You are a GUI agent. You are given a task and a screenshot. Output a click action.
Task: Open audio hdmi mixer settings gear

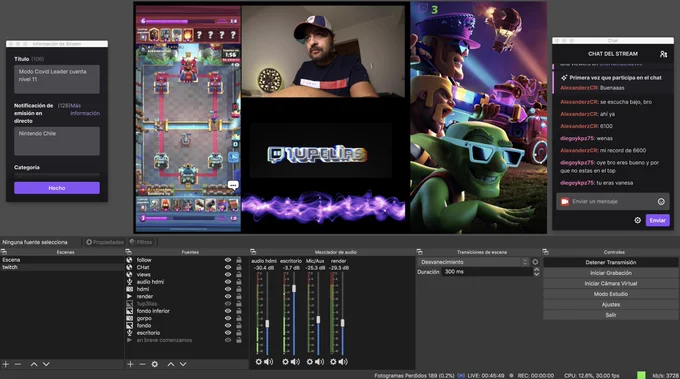point(258,362)
